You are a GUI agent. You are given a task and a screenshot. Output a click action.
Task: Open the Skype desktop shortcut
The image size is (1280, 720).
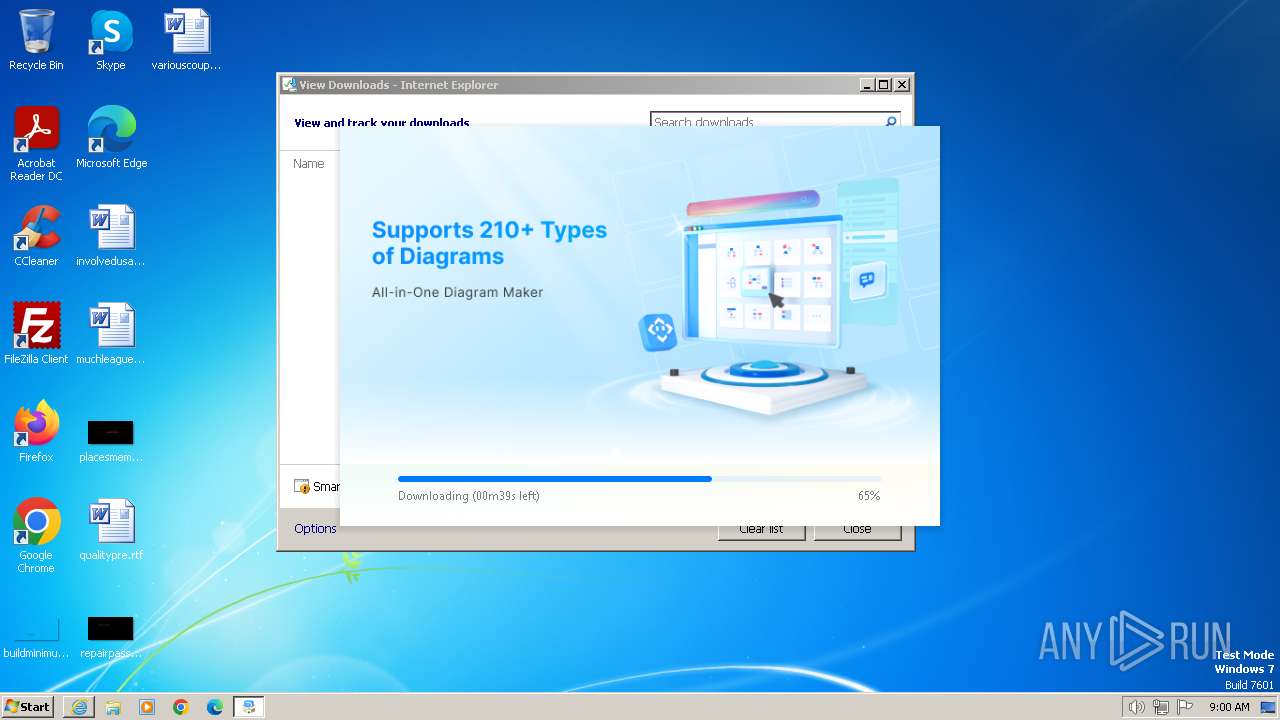(x=111, y=40)
